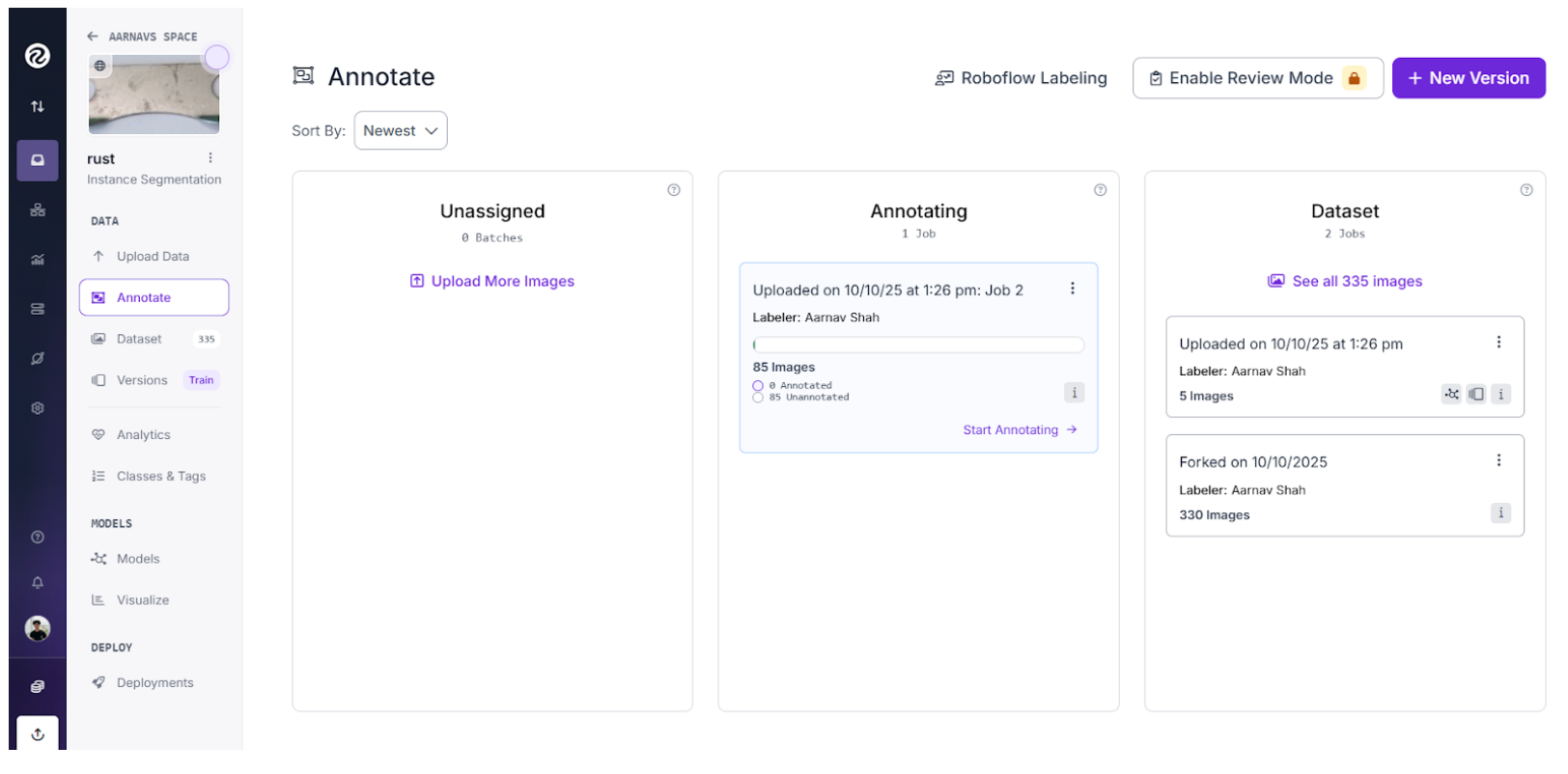The image size is (1568, 774).
Task: Open Classes & Tags in sidebar
Action: [x=160, y=477]
